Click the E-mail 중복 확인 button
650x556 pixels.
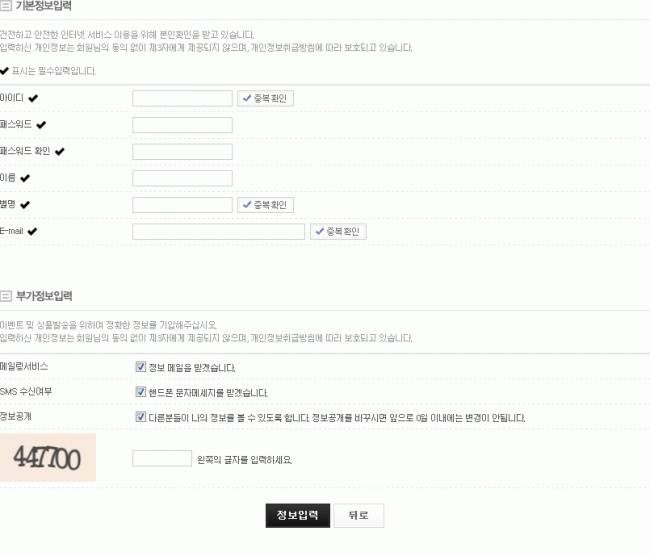338,231
